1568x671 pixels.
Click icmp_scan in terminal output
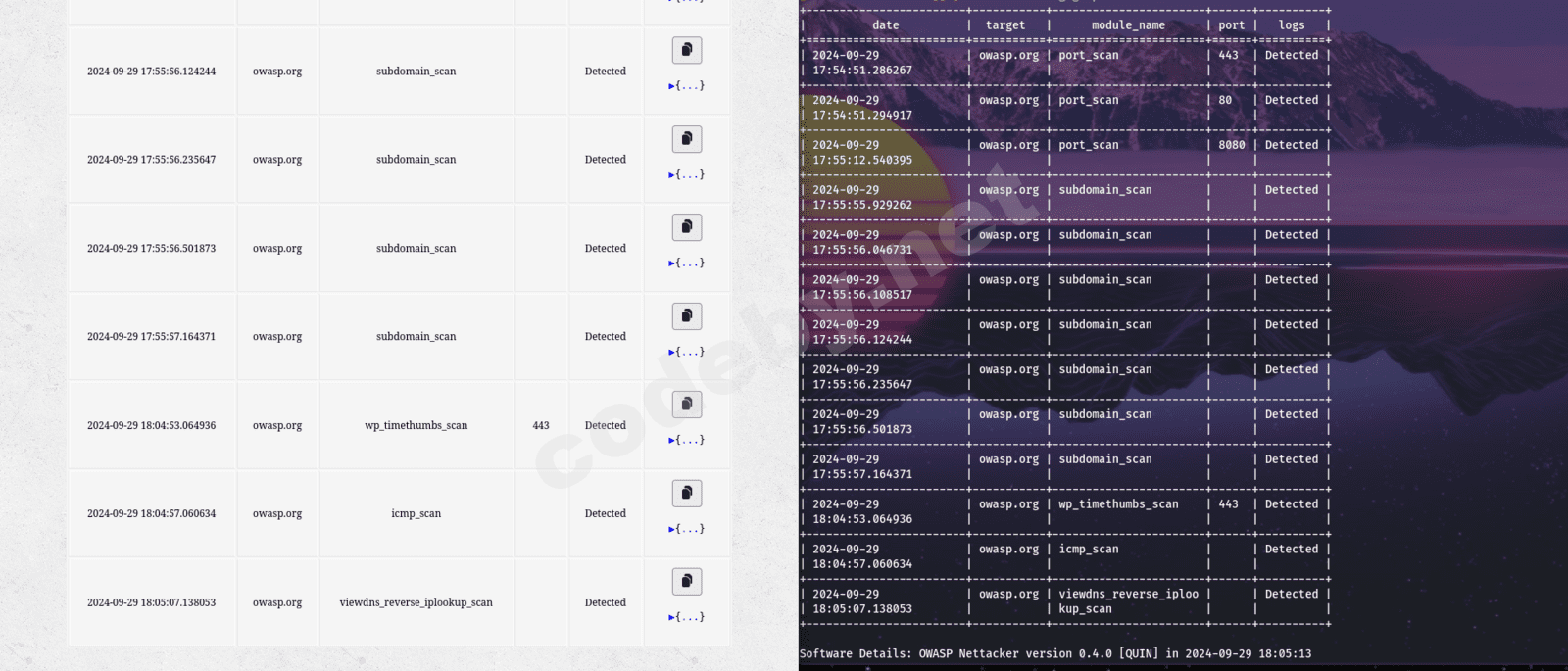coord(1089,550)
